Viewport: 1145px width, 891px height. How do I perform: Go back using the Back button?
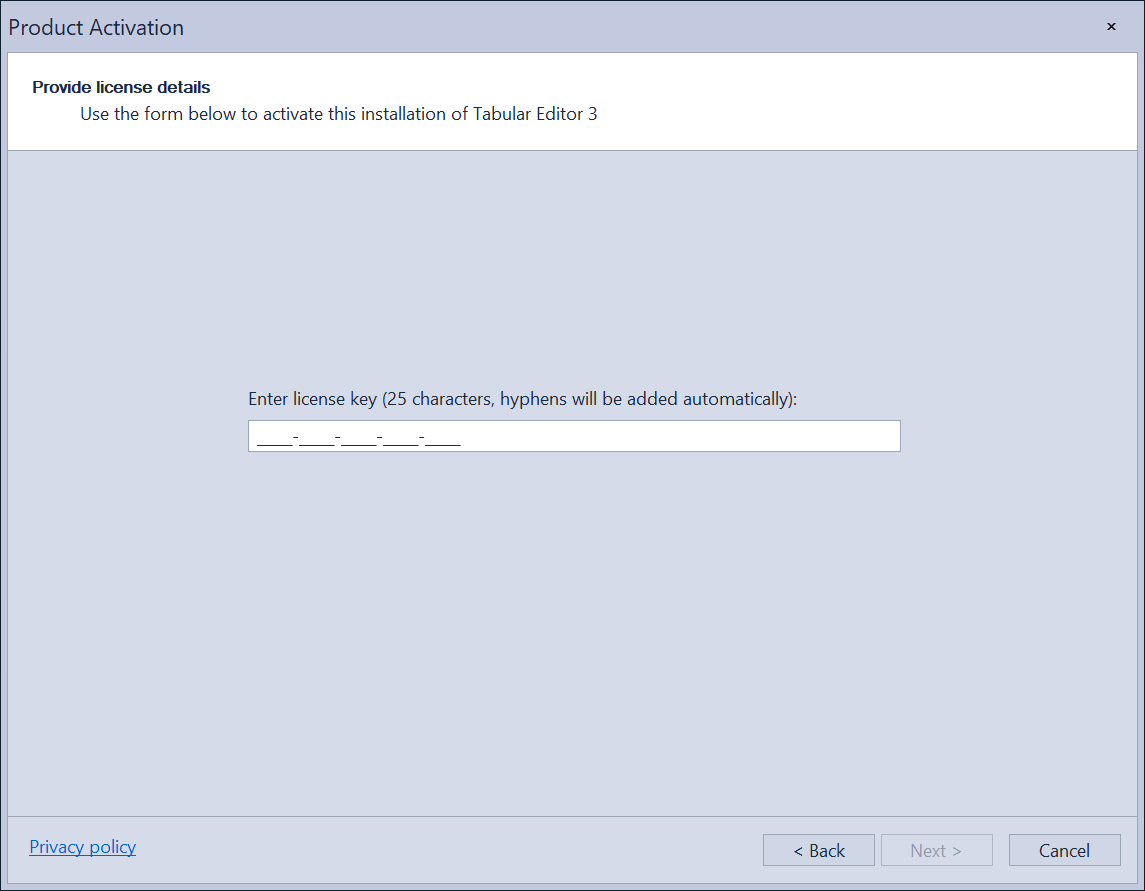pyautogui.click(x=818, y=850)
